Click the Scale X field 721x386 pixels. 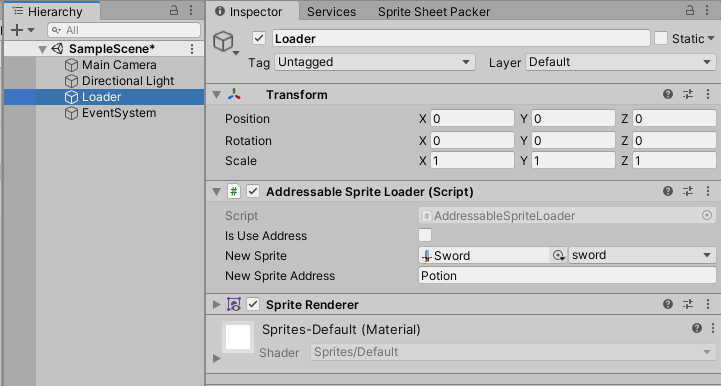pos(472,161)
